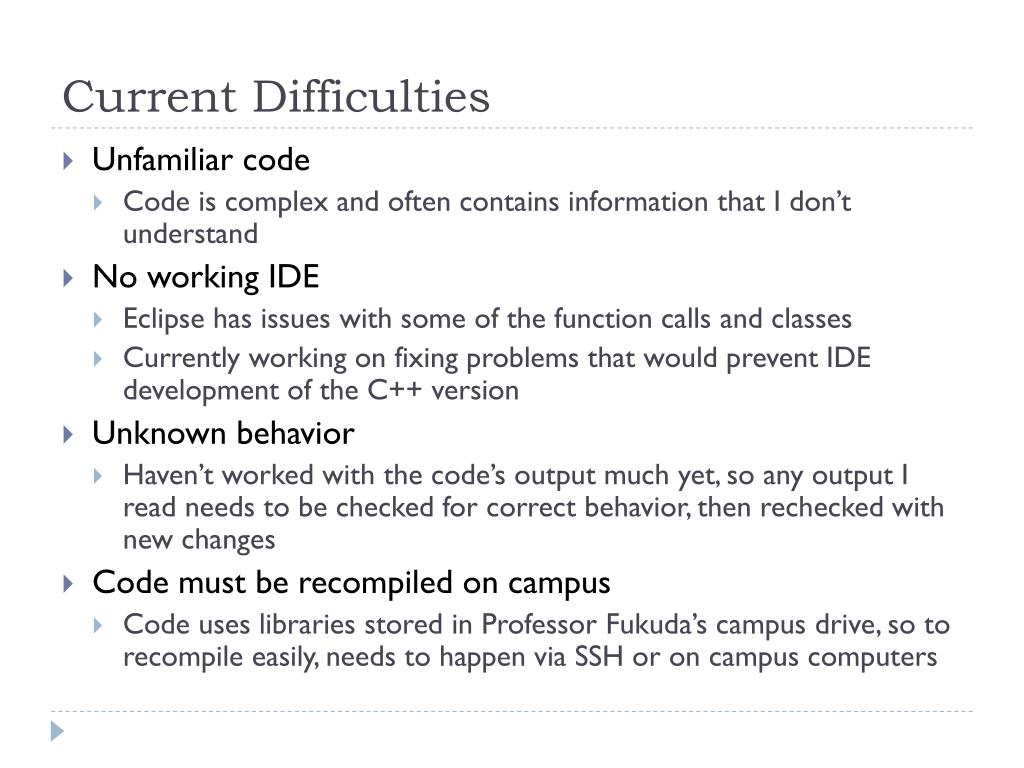Click the arrow bullet beside No working IDE
The image size is (1024, 768).
coord(68,278)
